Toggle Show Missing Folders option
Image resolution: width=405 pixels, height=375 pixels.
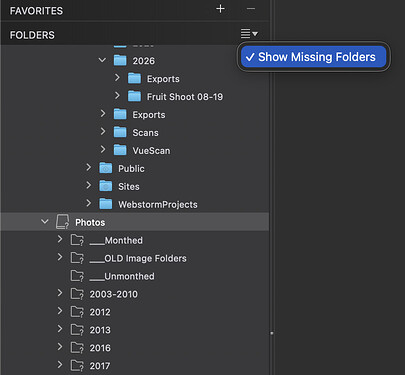coord(313,57)
